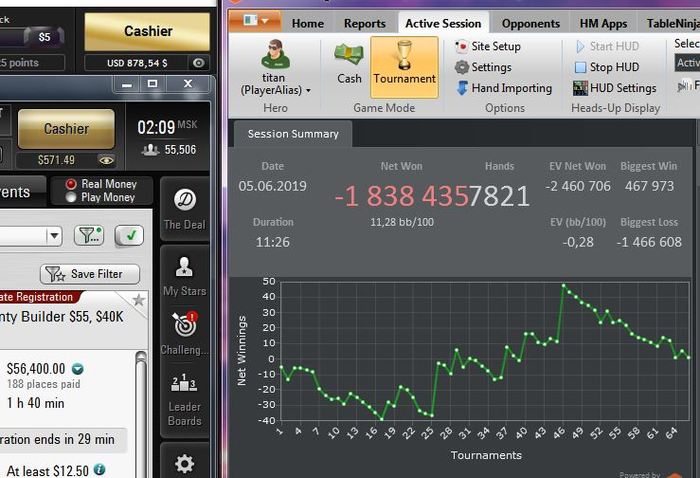This screenshot has height=478, width=700.
Task: Select the Session Summary tab
Action: [x=293, y=134]
